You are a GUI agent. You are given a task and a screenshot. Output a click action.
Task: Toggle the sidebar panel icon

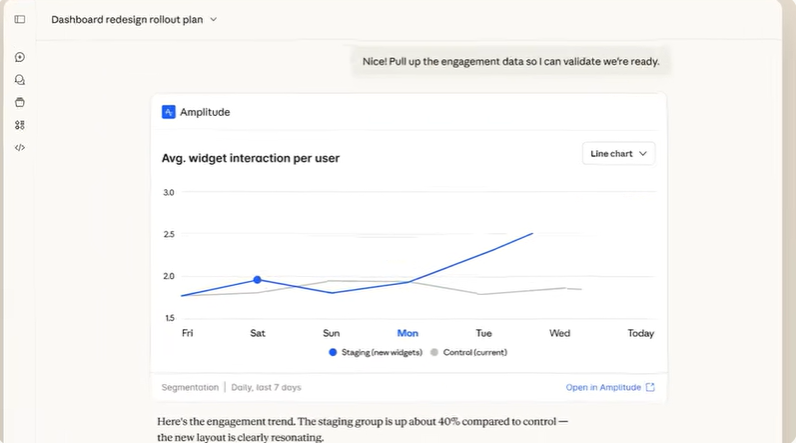tap(20, 19)
